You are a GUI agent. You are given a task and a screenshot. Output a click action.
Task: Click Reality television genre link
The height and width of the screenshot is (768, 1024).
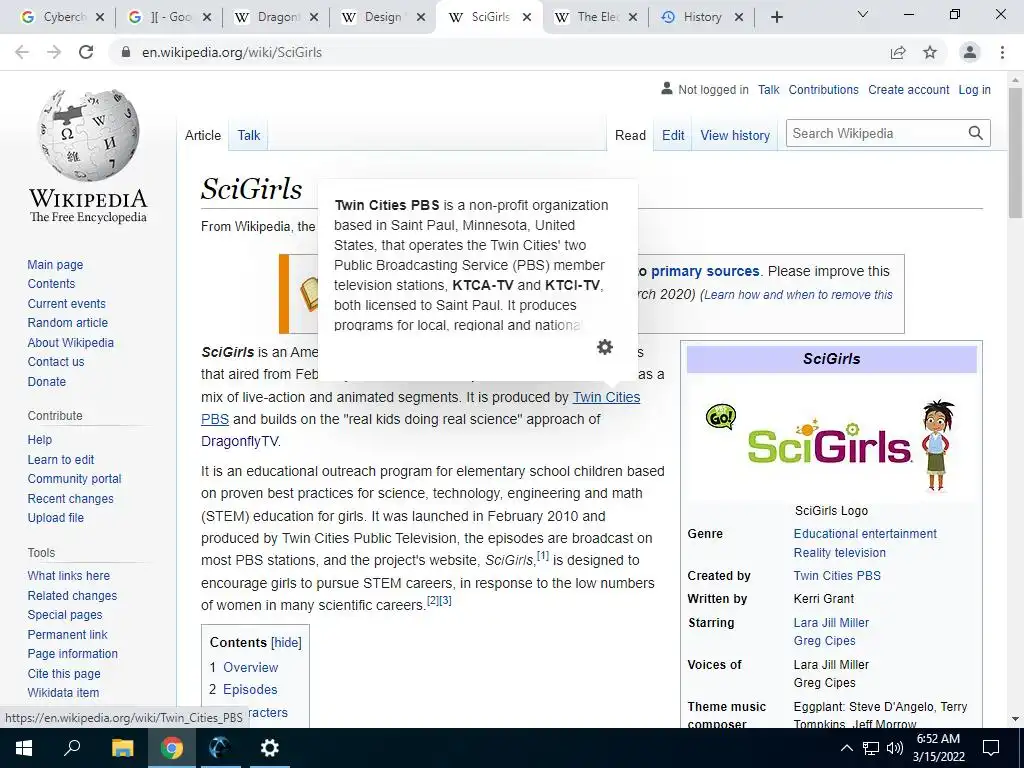coord(839,552)
